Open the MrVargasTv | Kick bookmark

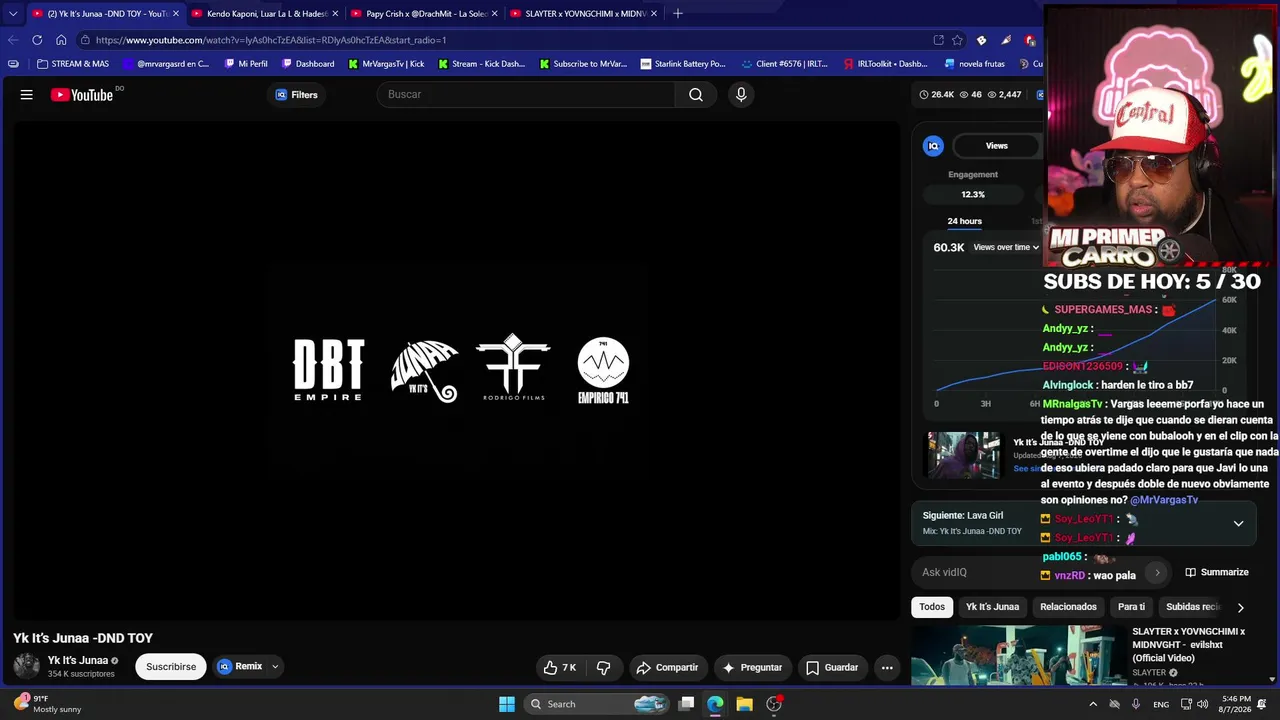386,64
